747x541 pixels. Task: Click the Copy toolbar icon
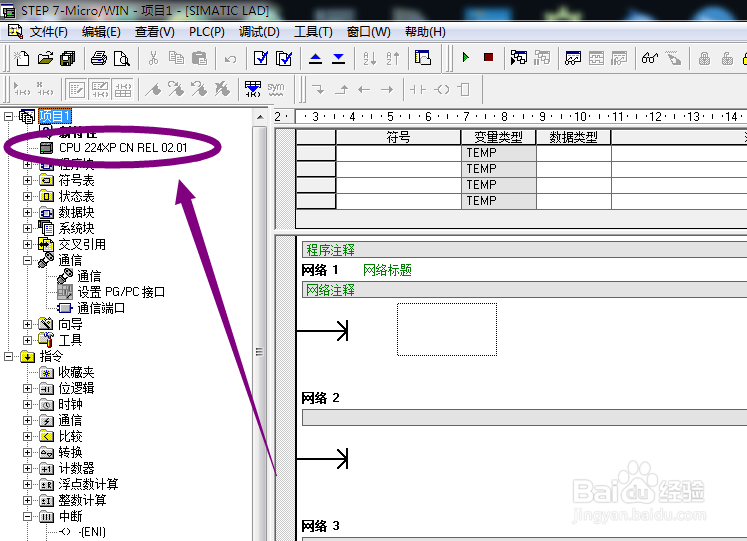click(x=176, y=59)
